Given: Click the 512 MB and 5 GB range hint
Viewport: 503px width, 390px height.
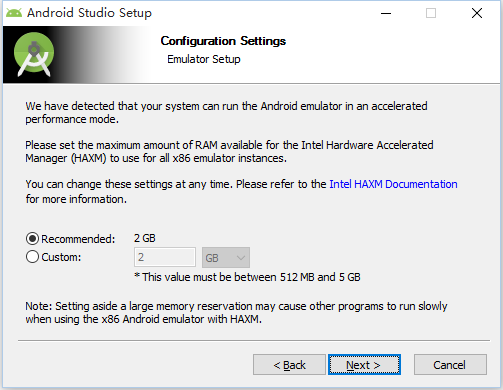Looking at the screenshot, I should coord(248,277).
